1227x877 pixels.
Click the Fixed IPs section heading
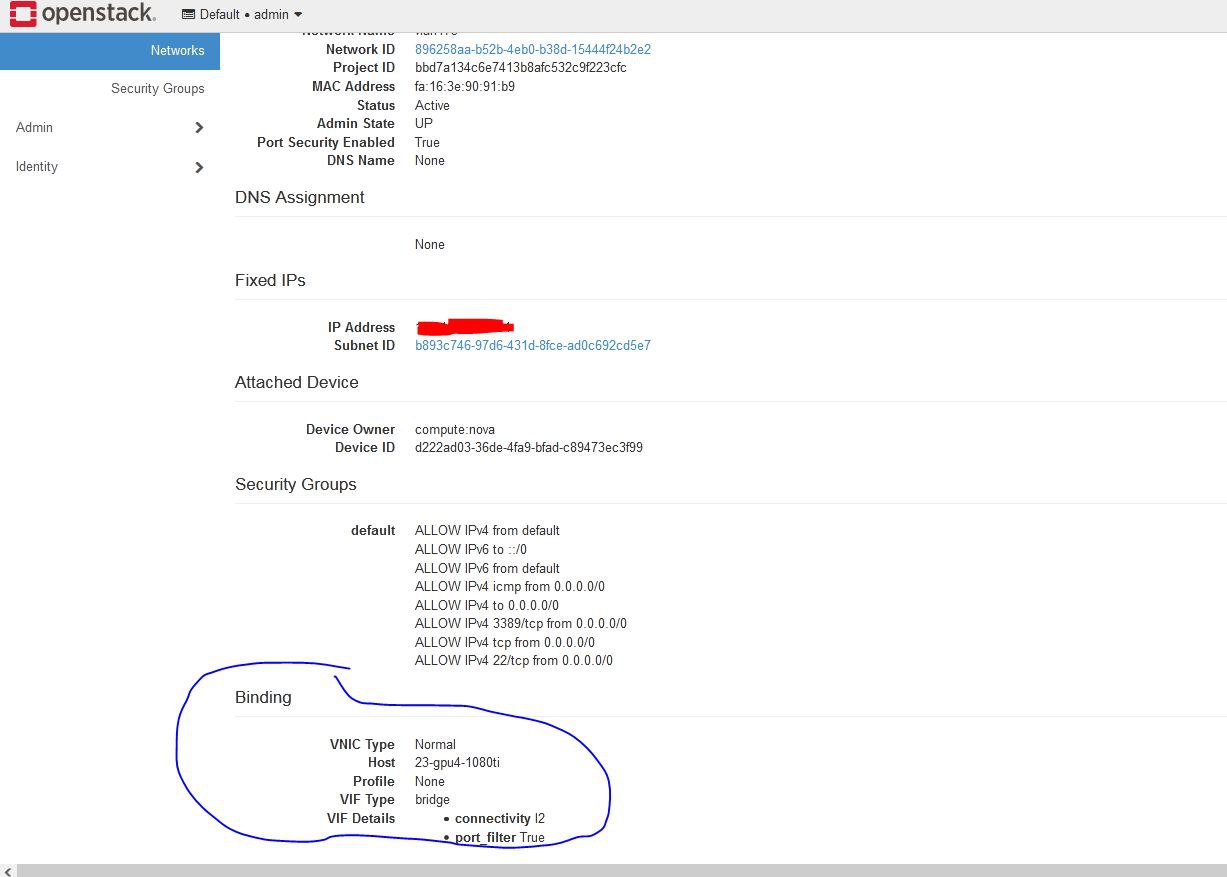[270, 280]
